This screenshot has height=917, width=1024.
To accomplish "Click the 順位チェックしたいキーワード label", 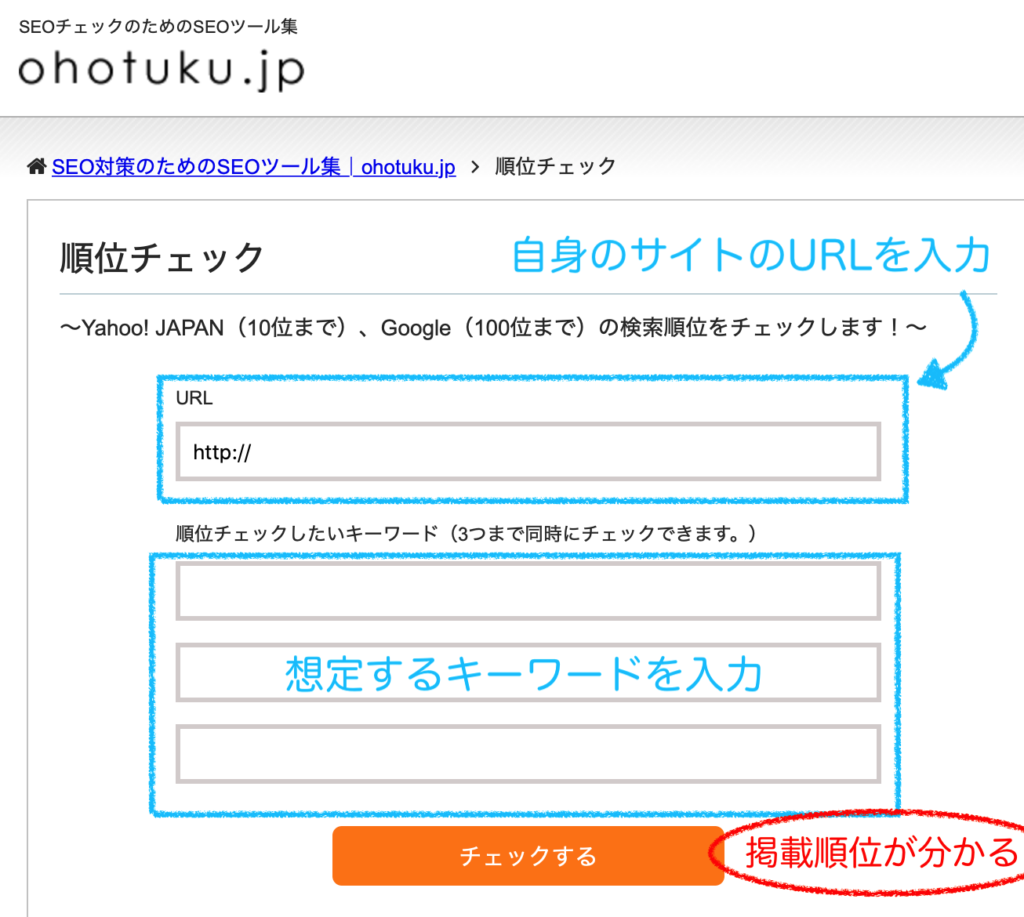I will coord(466,534).
